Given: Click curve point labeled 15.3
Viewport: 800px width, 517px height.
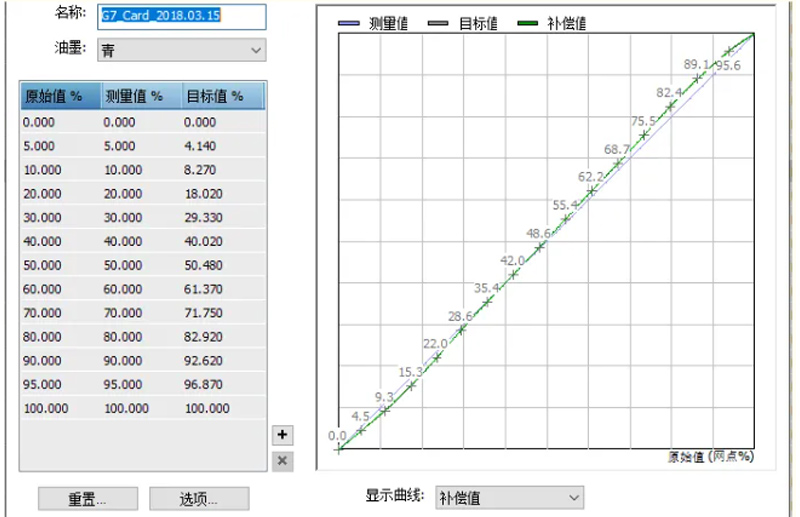Looking at the screenshot, I should point(411,385).
